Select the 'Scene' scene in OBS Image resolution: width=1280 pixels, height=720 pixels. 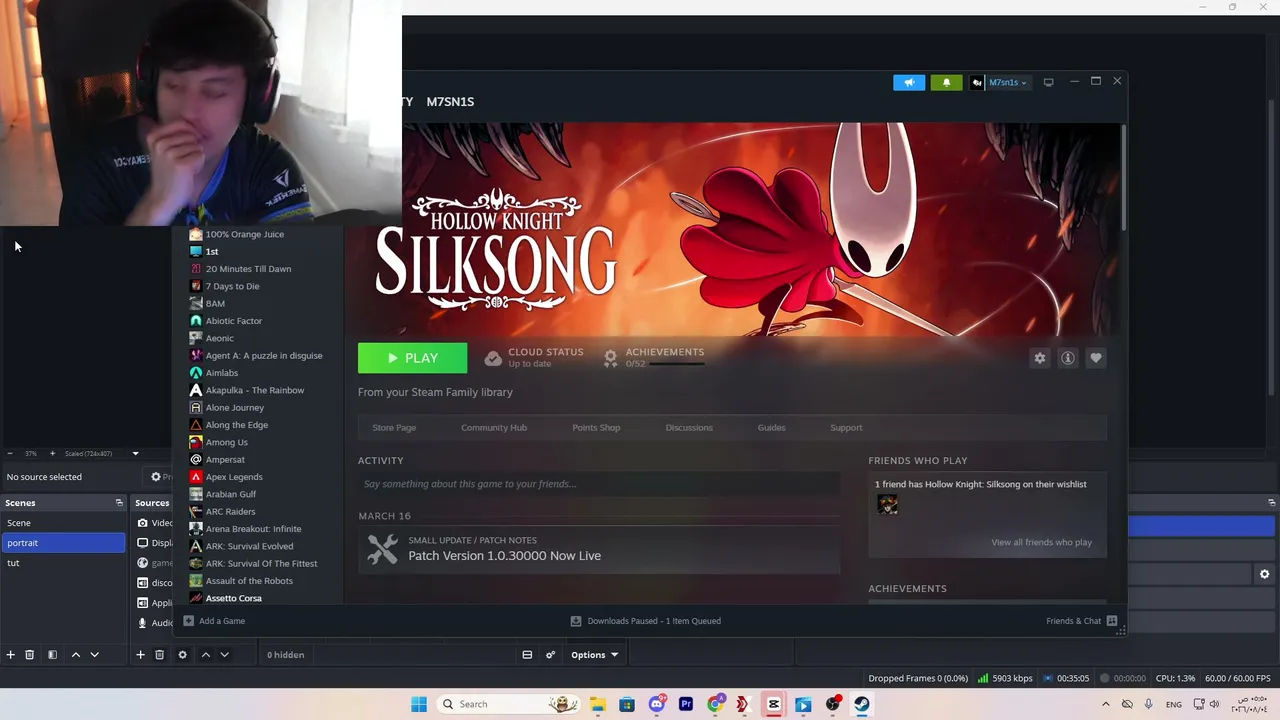(63, 523)
